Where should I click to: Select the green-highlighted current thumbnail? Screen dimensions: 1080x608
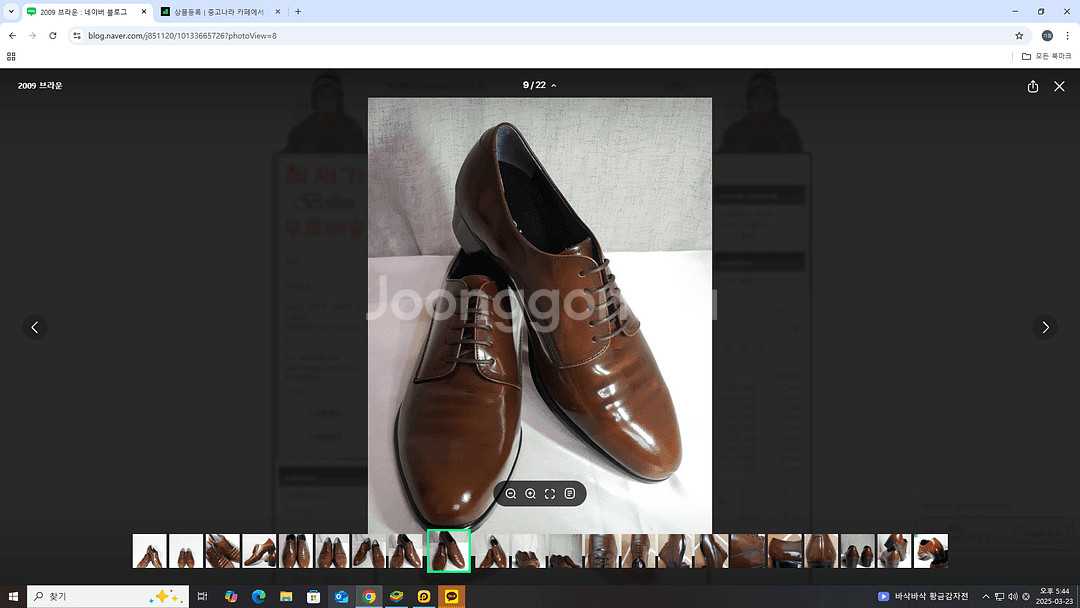[x=448, y=551]
